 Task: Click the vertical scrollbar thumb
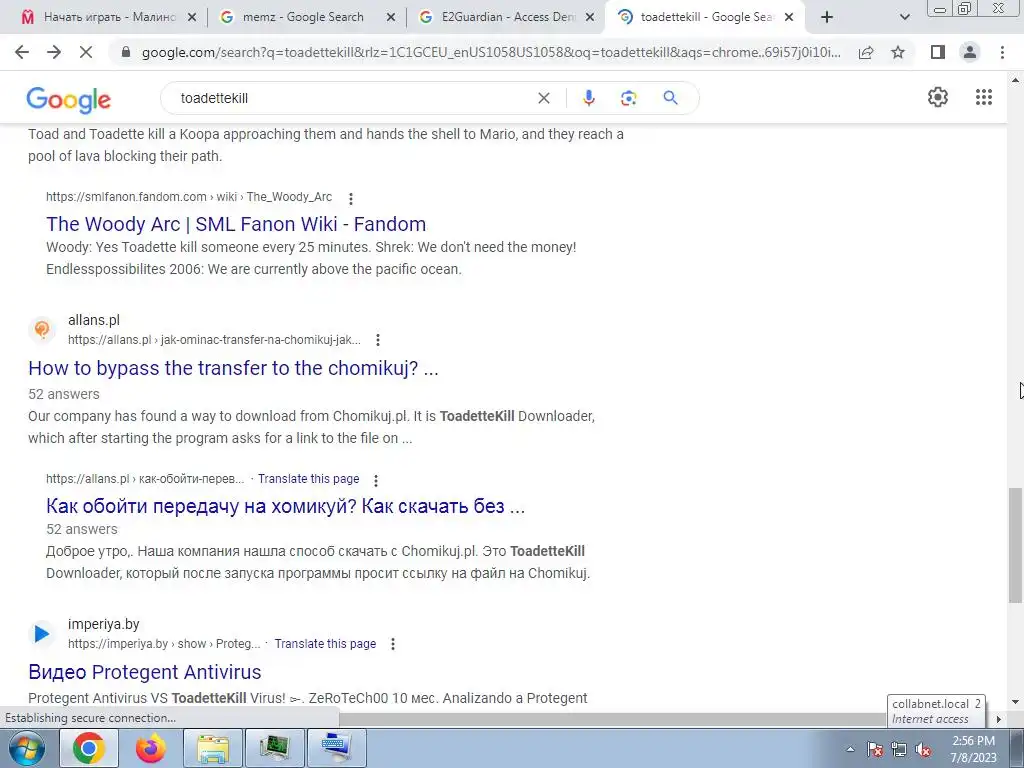(x=1016, y=545)
